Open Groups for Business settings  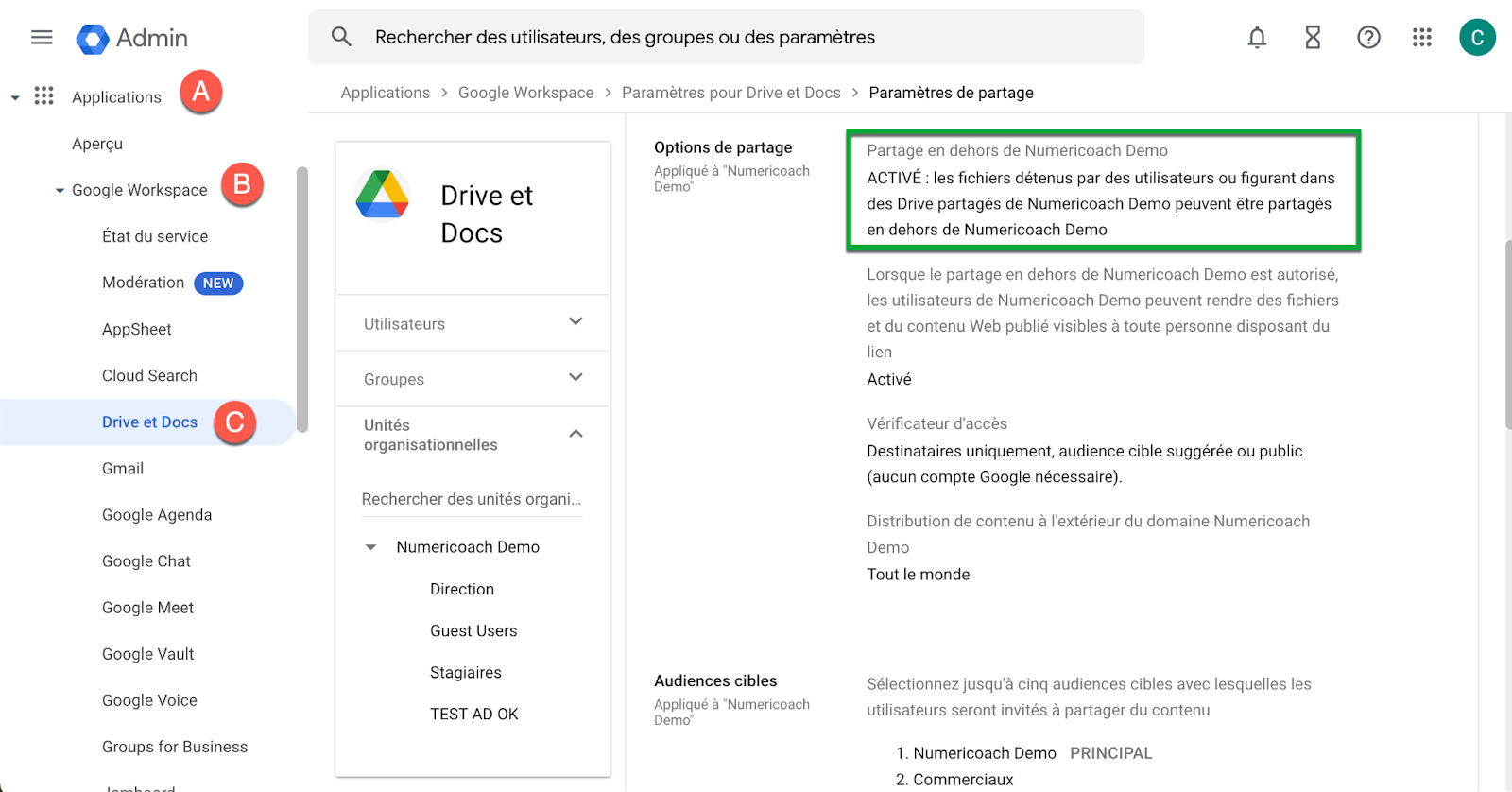175,746
